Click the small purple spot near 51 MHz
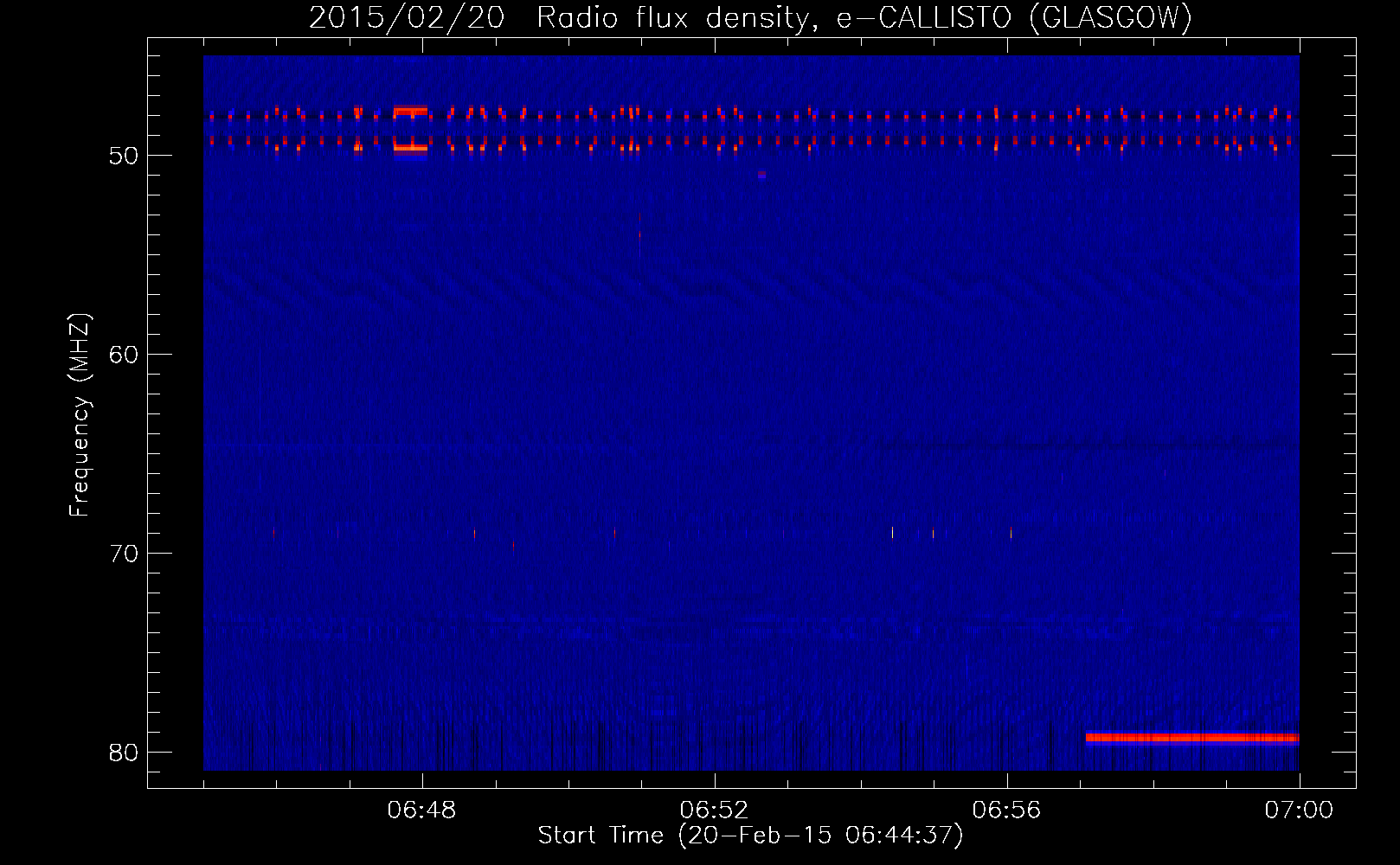This screenshot has height=865, width=1400. click(761, 175)
